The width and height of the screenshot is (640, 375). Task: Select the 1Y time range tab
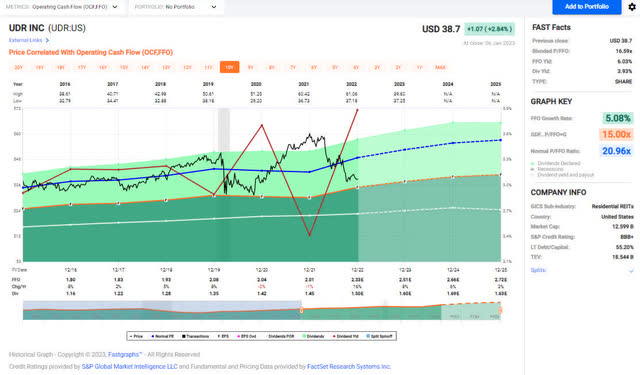(x=419, y=67)
